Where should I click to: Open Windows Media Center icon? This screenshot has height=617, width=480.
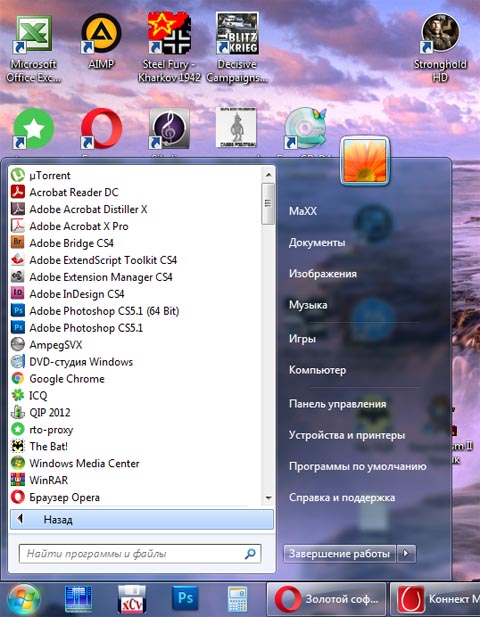coord(17,463)
